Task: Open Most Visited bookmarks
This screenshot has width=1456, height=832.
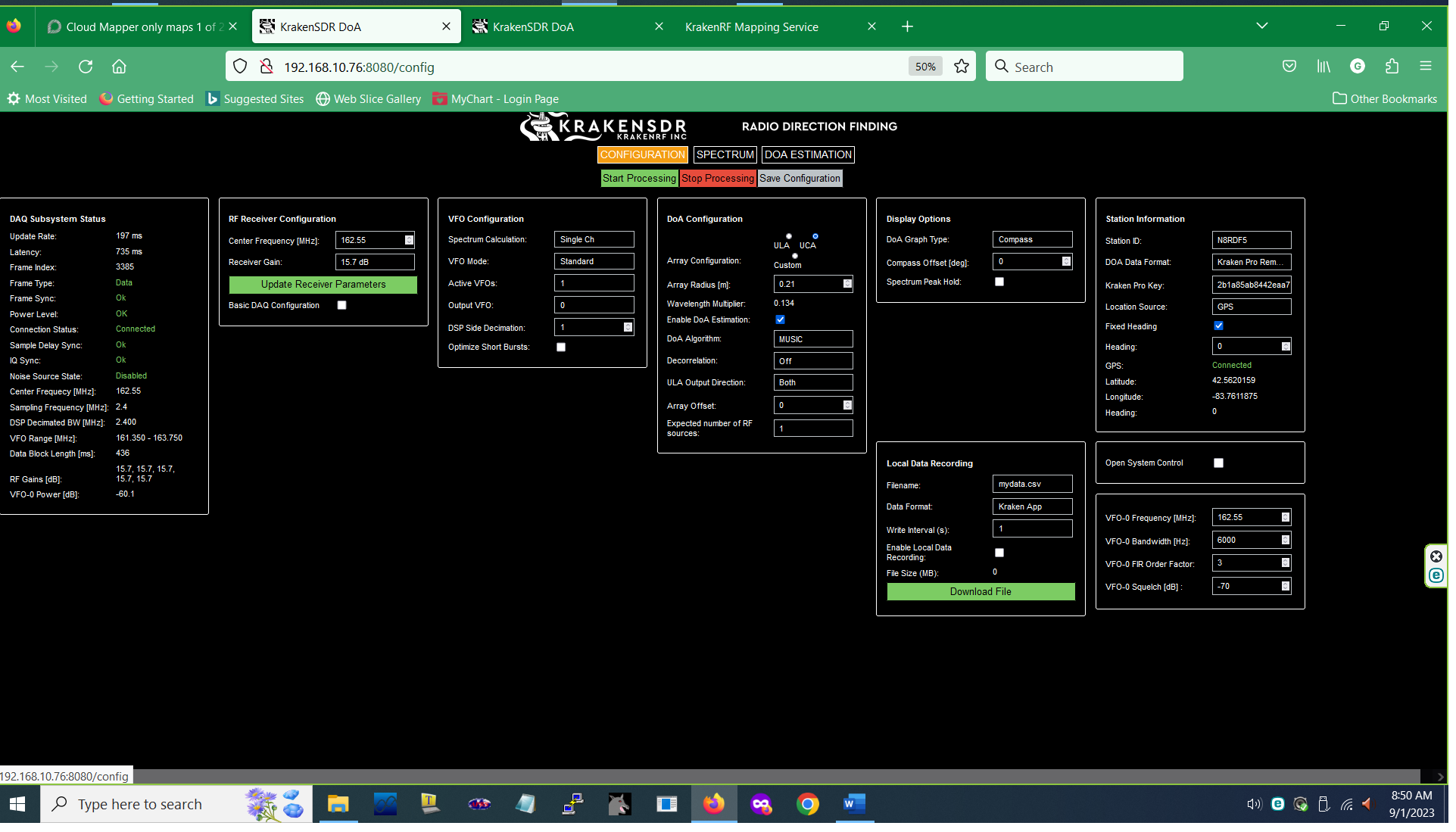Action: [x=47, y=99]
